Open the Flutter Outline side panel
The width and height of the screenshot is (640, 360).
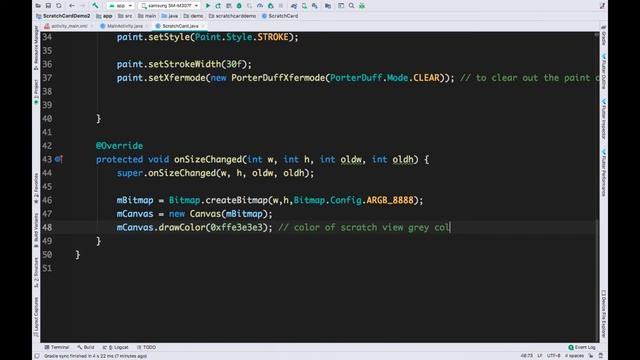(x=604, y=71)
